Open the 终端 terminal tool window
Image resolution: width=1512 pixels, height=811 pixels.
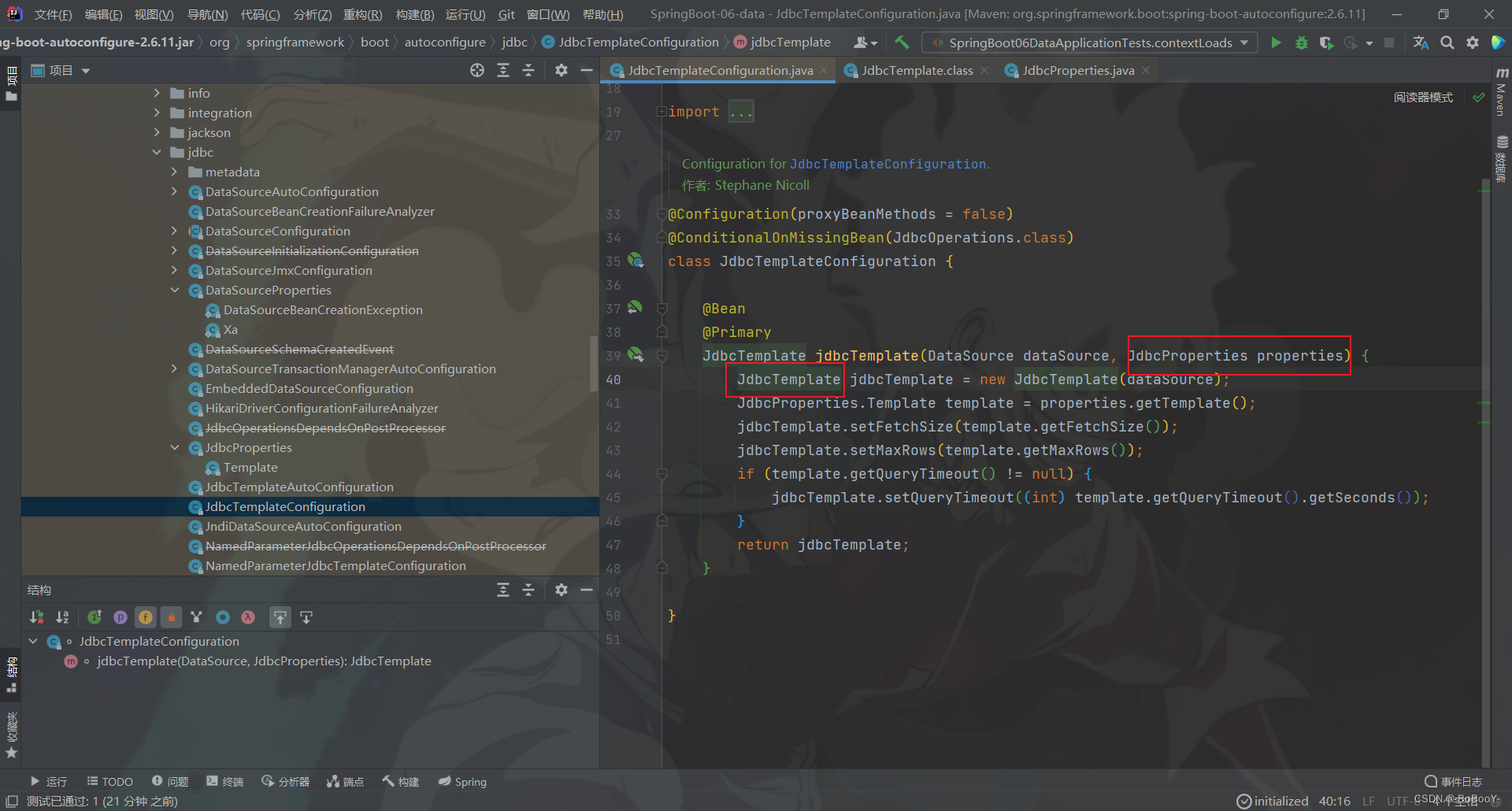pyautogui.click(x=225, y=782)
